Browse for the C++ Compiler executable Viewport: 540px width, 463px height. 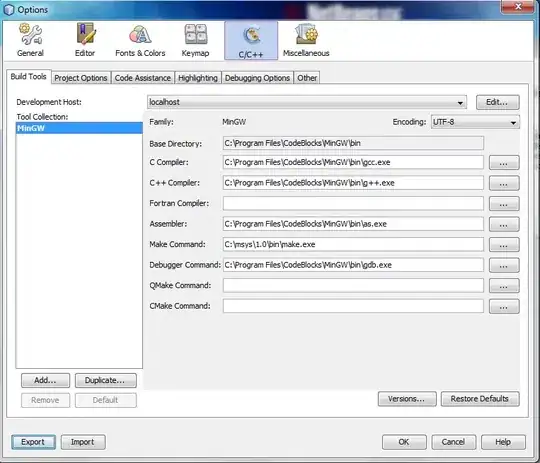click(504, 183)
